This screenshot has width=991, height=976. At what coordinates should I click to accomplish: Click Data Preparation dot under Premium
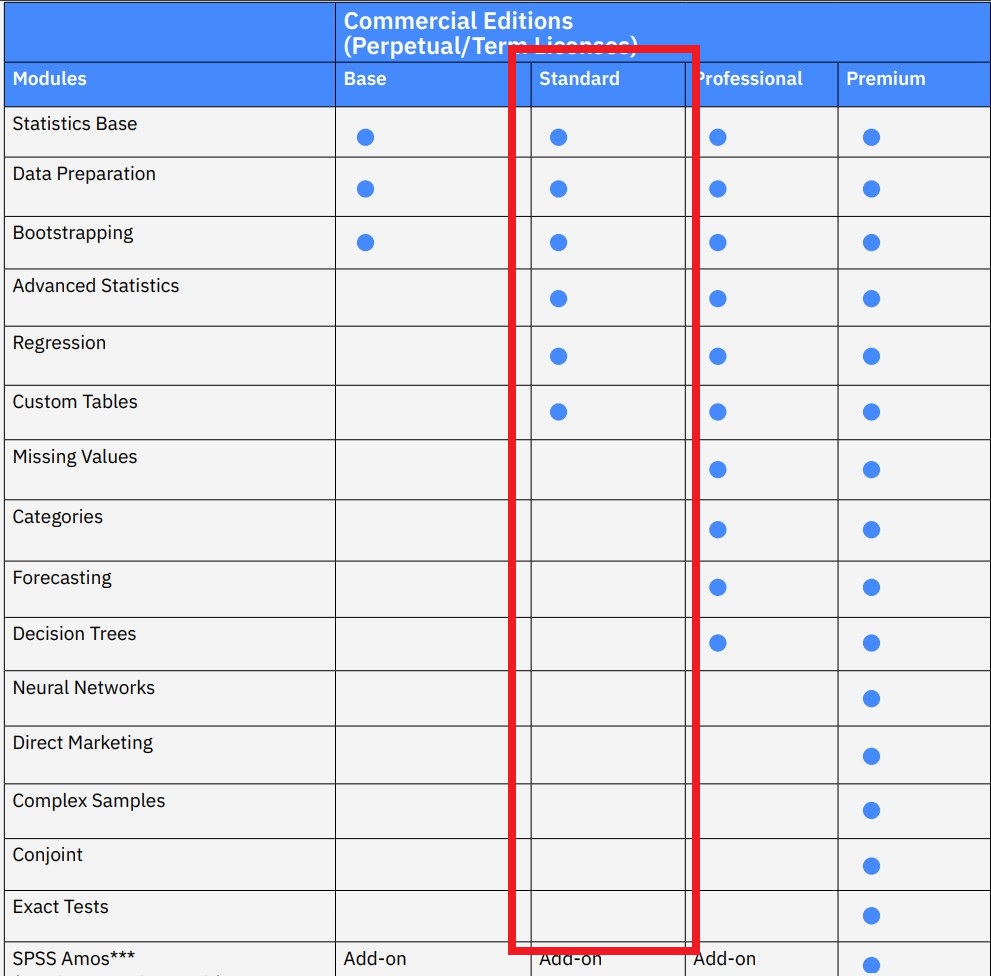pyautogui.click(x=871, y=189)
